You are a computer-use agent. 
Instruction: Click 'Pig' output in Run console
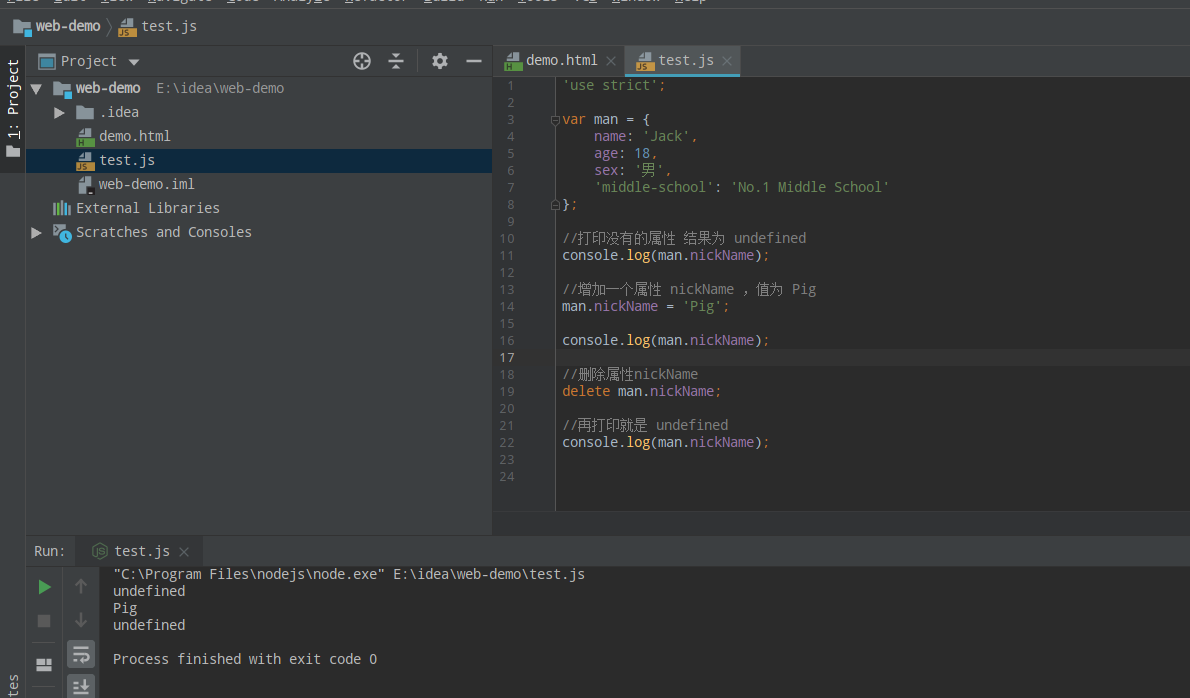tap(125, 608)
